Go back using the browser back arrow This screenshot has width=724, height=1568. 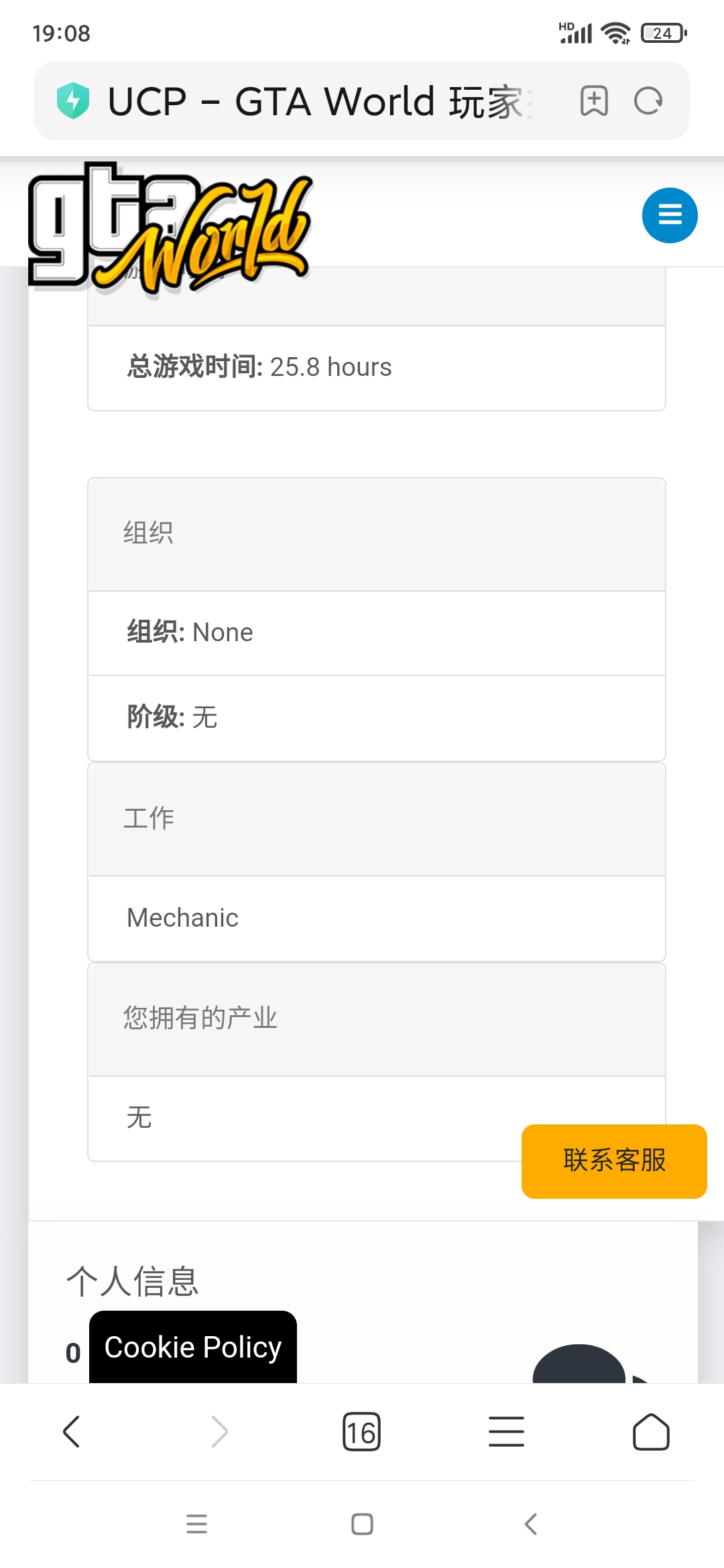coord(72,1432)
